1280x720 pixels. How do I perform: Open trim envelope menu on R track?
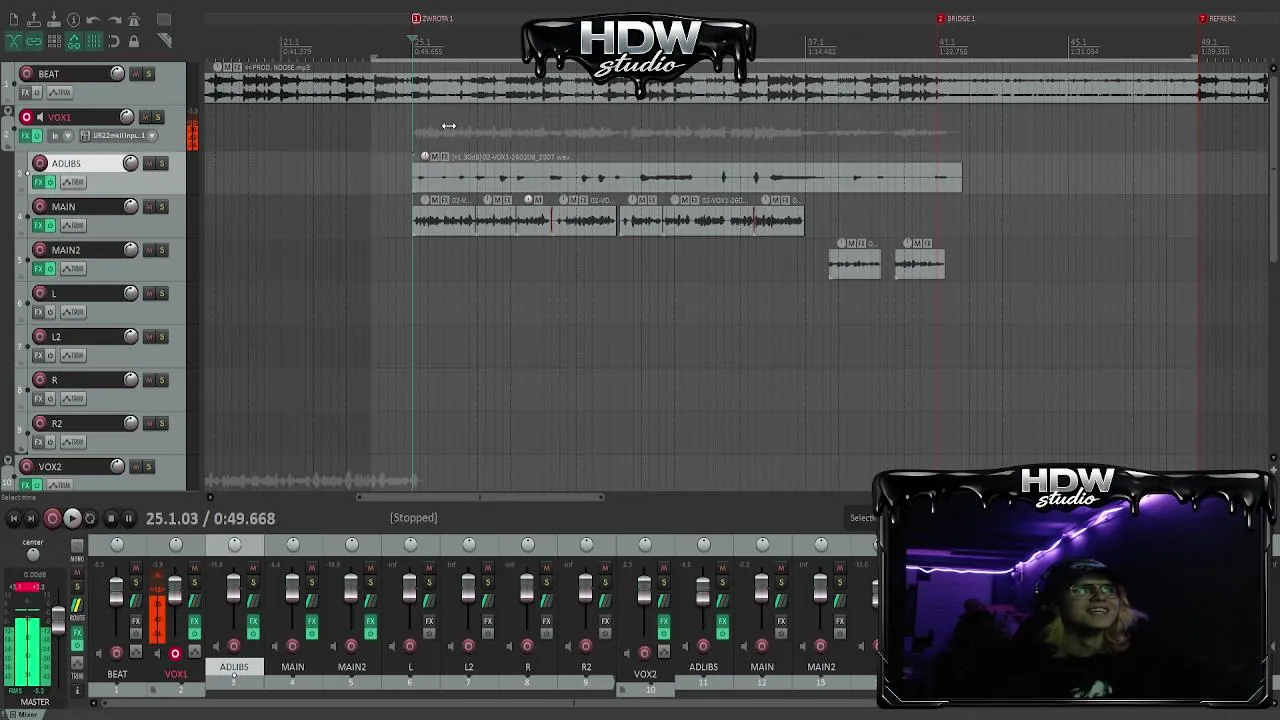point(72,398)
